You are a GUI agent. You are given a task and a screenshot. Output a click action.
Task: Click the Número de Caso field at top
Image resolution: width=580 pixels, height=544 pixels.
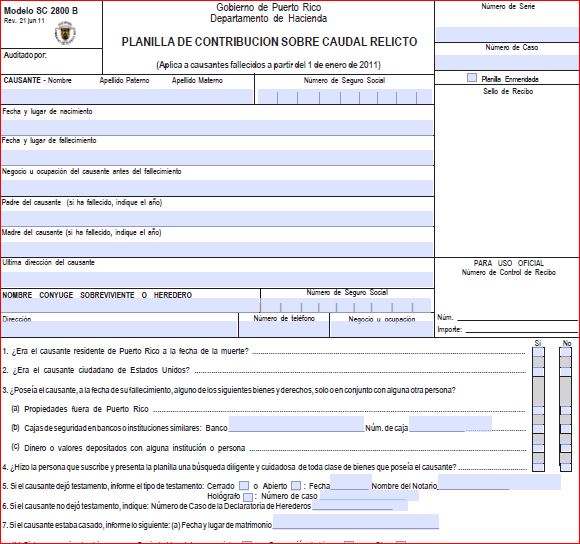pyautogui.click(x=507, y=61)
